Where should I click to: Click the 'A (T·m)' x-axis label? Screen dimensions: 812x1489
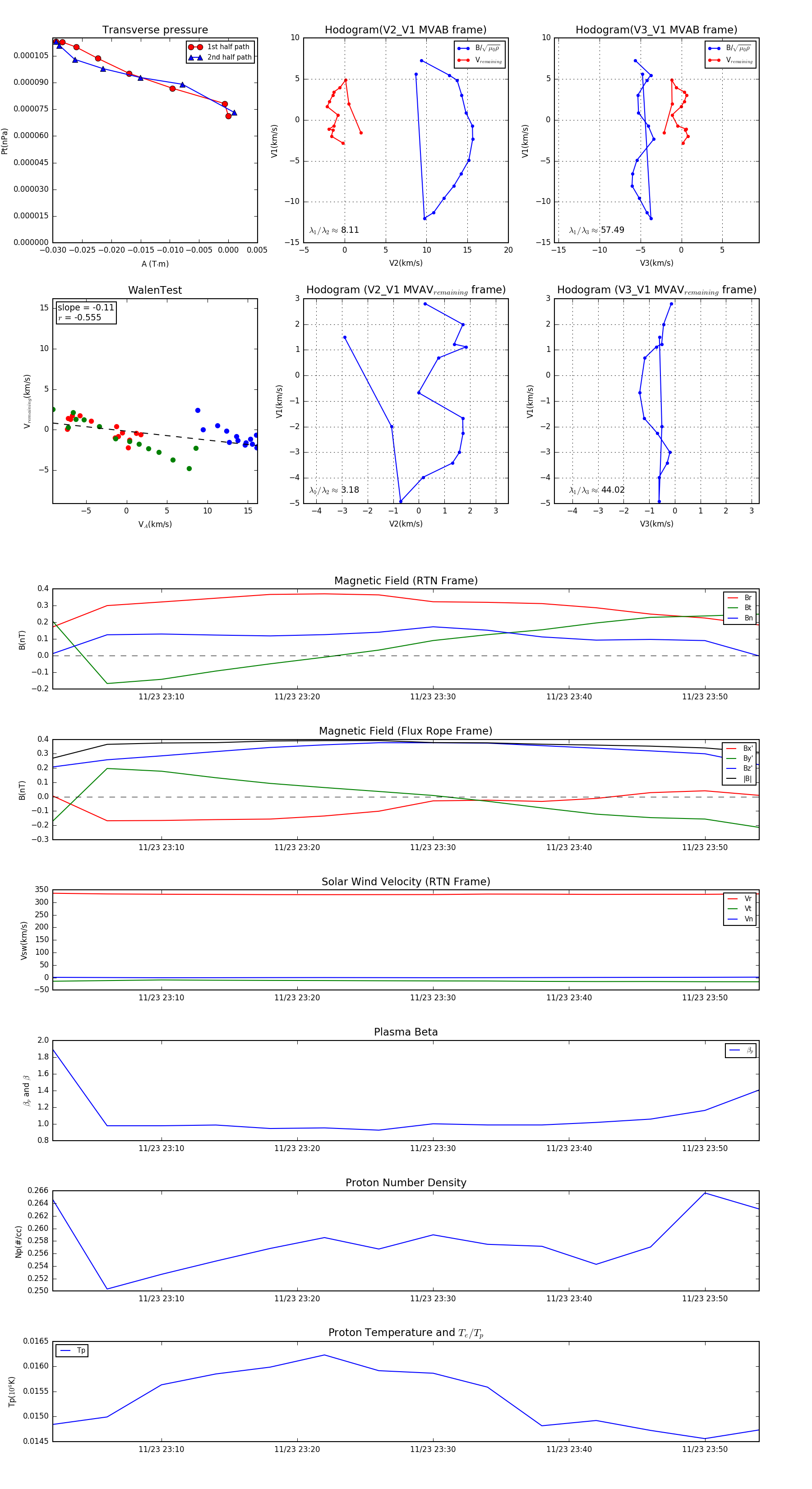[155, 264]
